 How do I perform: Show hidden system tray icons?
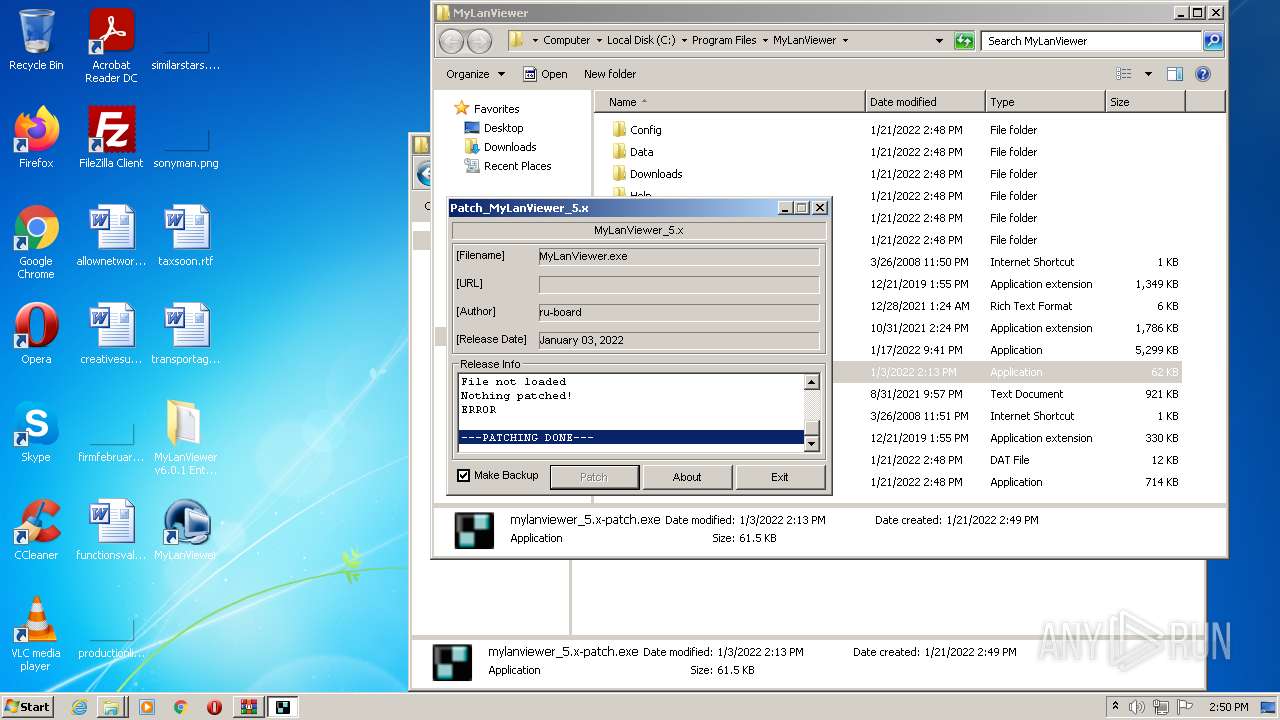[x=1115, y=707]
